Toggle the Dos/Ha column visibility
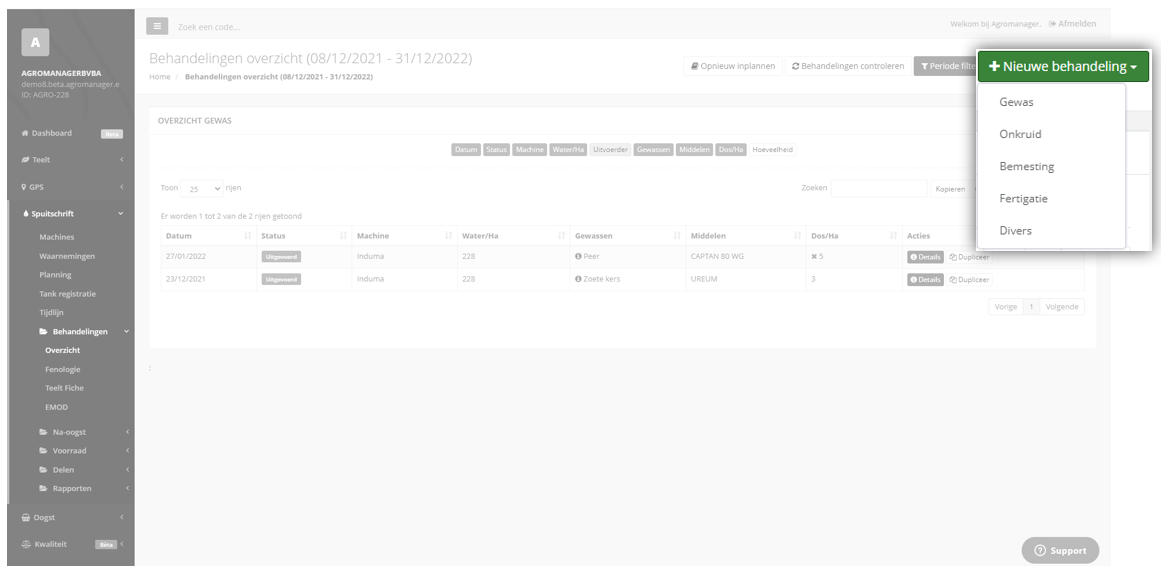Screen dimensions: 1161x583 click(731, 150)
